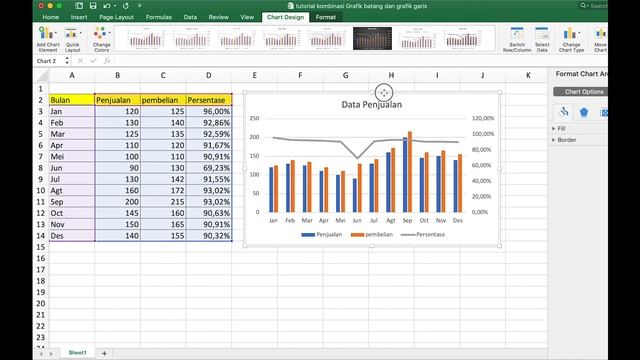The width and height of the screenshot is (640, 360).
Task: Open the Quick Layout dropdown
Action: (x=73, y=40)
